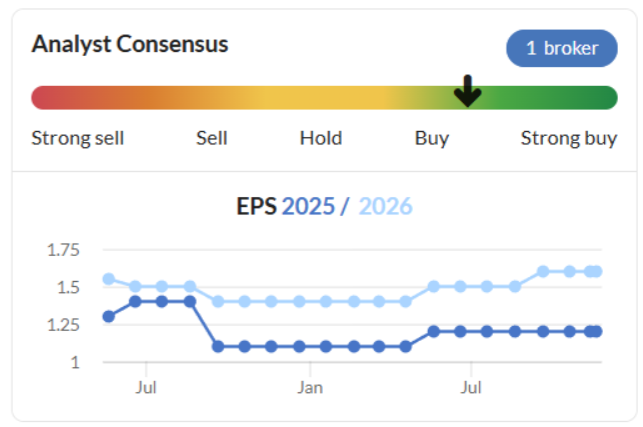Click the "Analyst Consensus" heading
The height and width of the screenshot is (427, 643).
(x=130, y=44)
